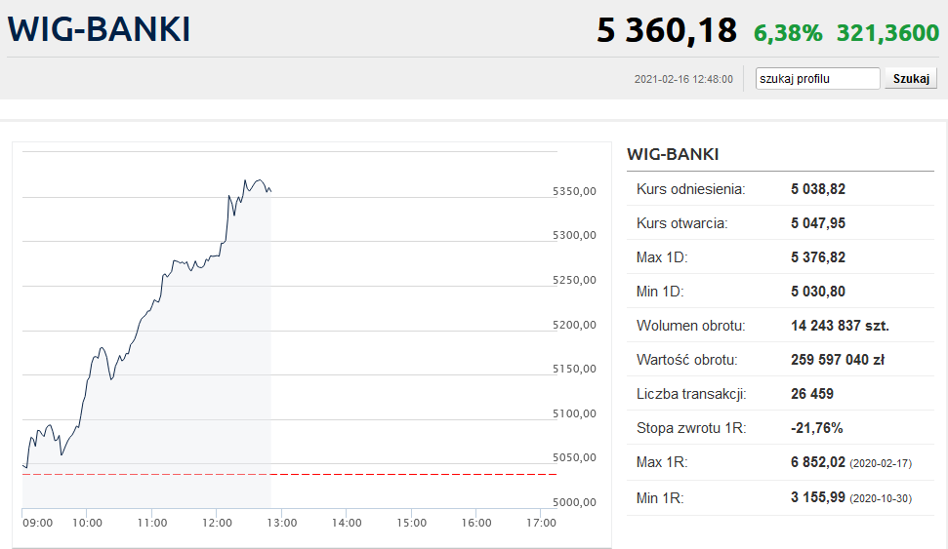Image resolution: width=948 pixels, height=549 pixels.
Task: Click the yearly maximum value 6 852,02
Action: click(x=818, y=463)
